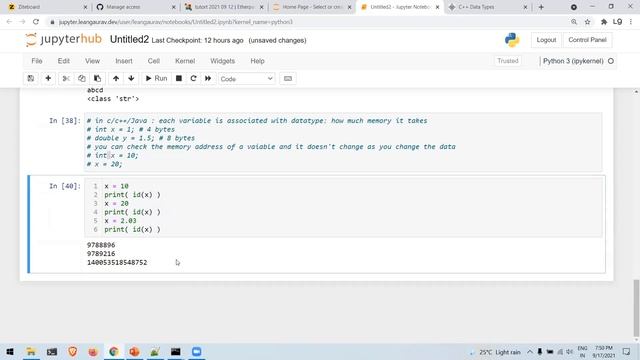Open the Chrome three-dot menu

[x=631, y=22]
